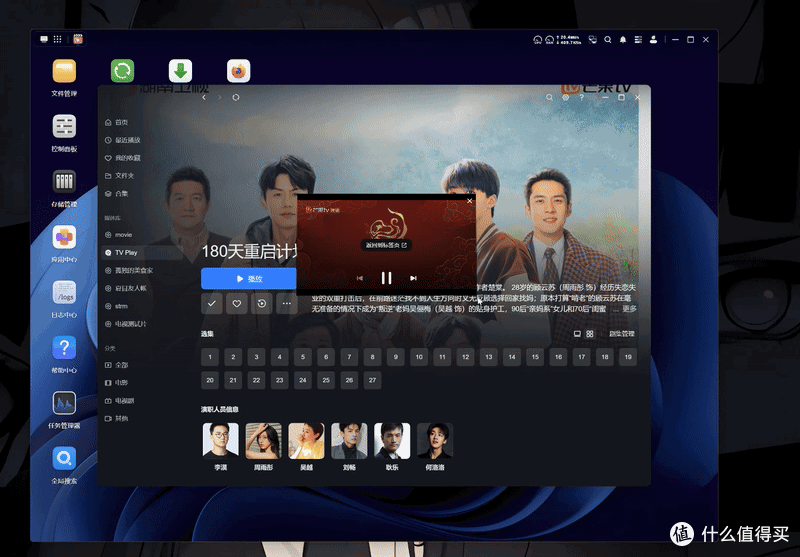Select episode 27
Viewport: 800px width, 557px height.
click(x=372, y=380)
